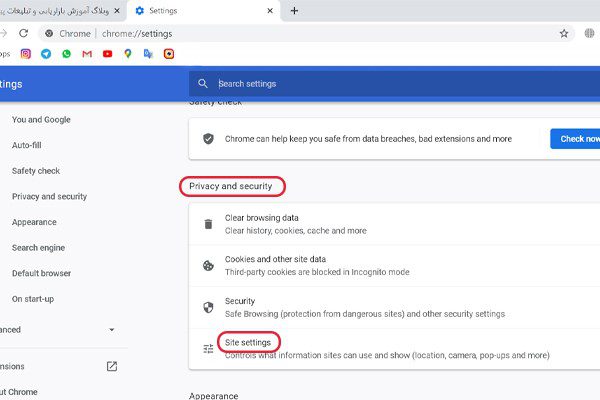Click the globe extension icon
Viewport: 600px width, 400px height.
coord(589,33)
